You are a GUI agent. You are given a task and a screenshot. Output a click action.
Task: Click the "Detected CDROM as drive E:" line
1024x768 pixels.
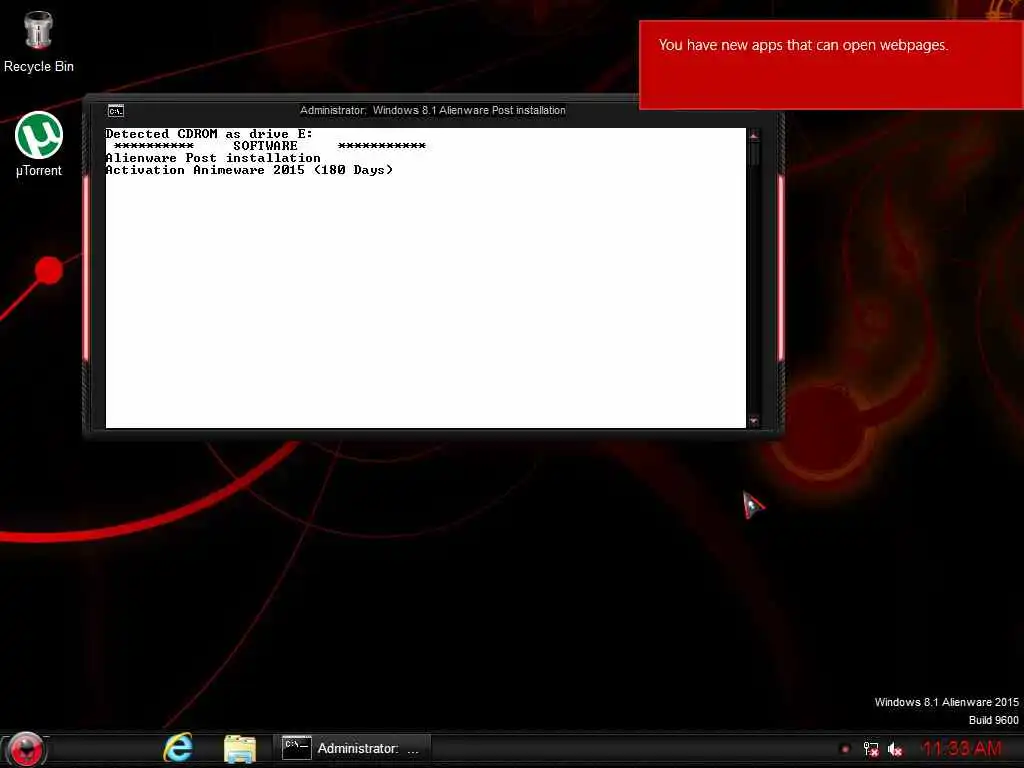click(209, 134)
